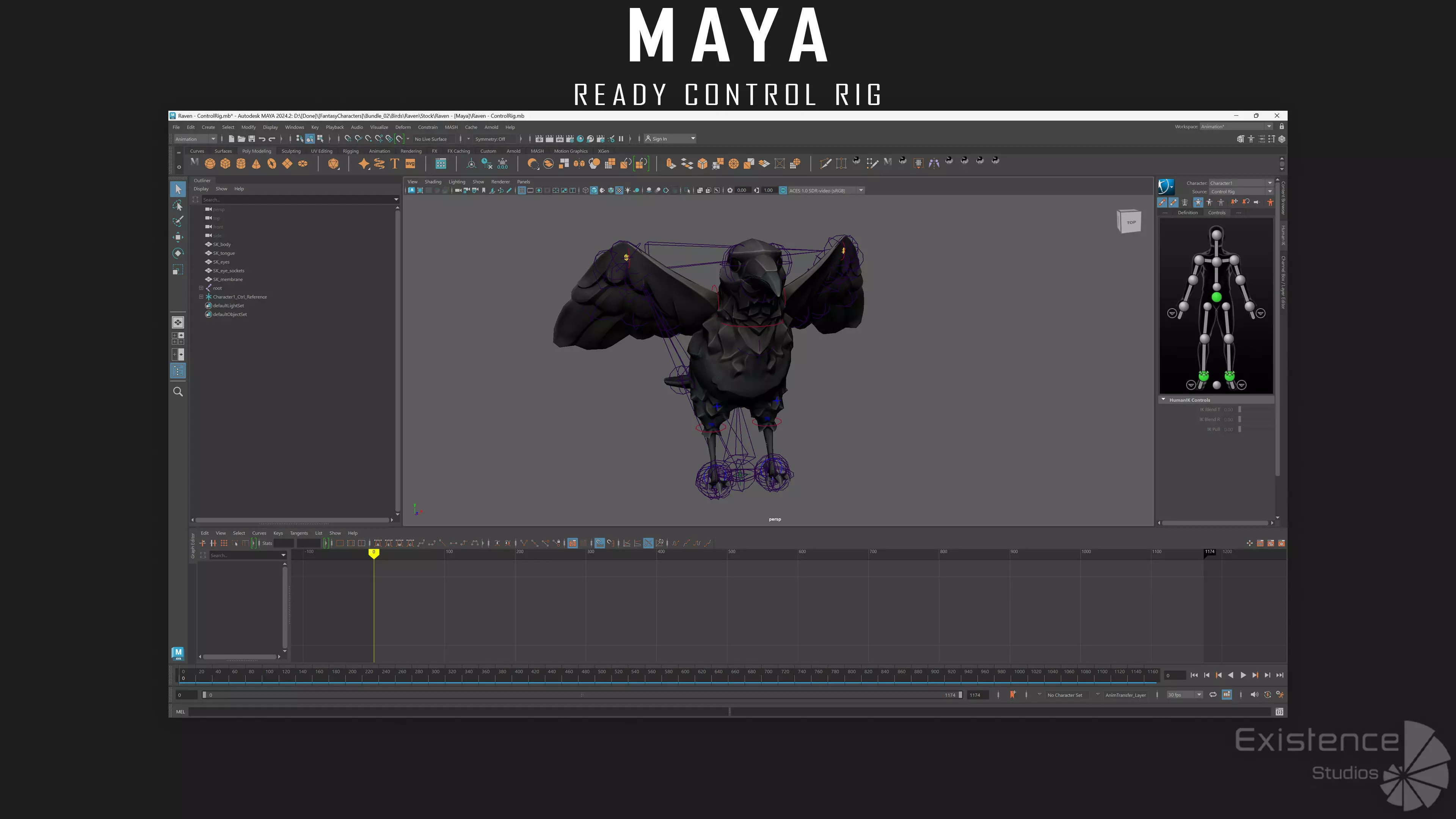
Task: Switch to the Rigging shelf tab
Action: 350,151
